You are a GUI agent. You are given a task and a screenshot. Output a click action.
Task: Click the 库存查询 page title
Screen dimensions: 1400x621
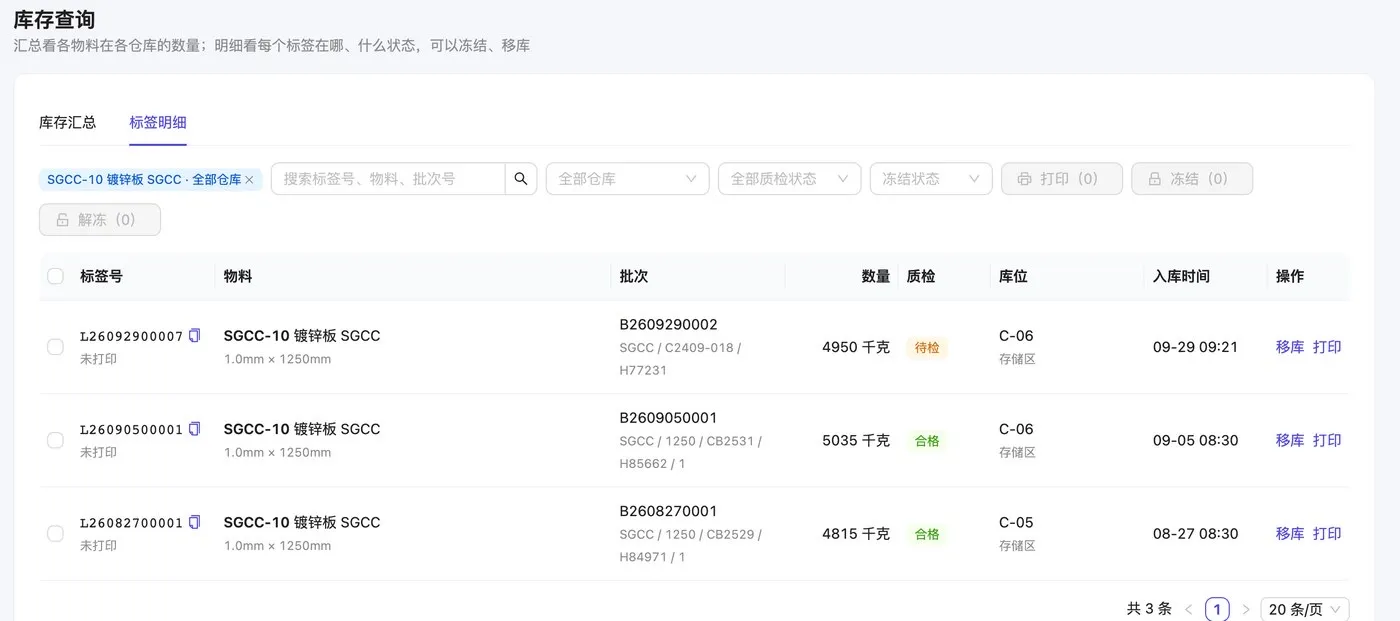click(x=55, y=18)
